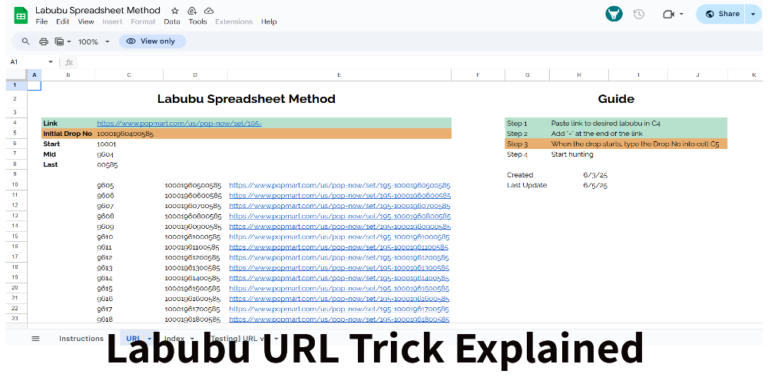Screen dimensions: 768x384
Task: Select the Mid label cell
Action: point(68,154)
